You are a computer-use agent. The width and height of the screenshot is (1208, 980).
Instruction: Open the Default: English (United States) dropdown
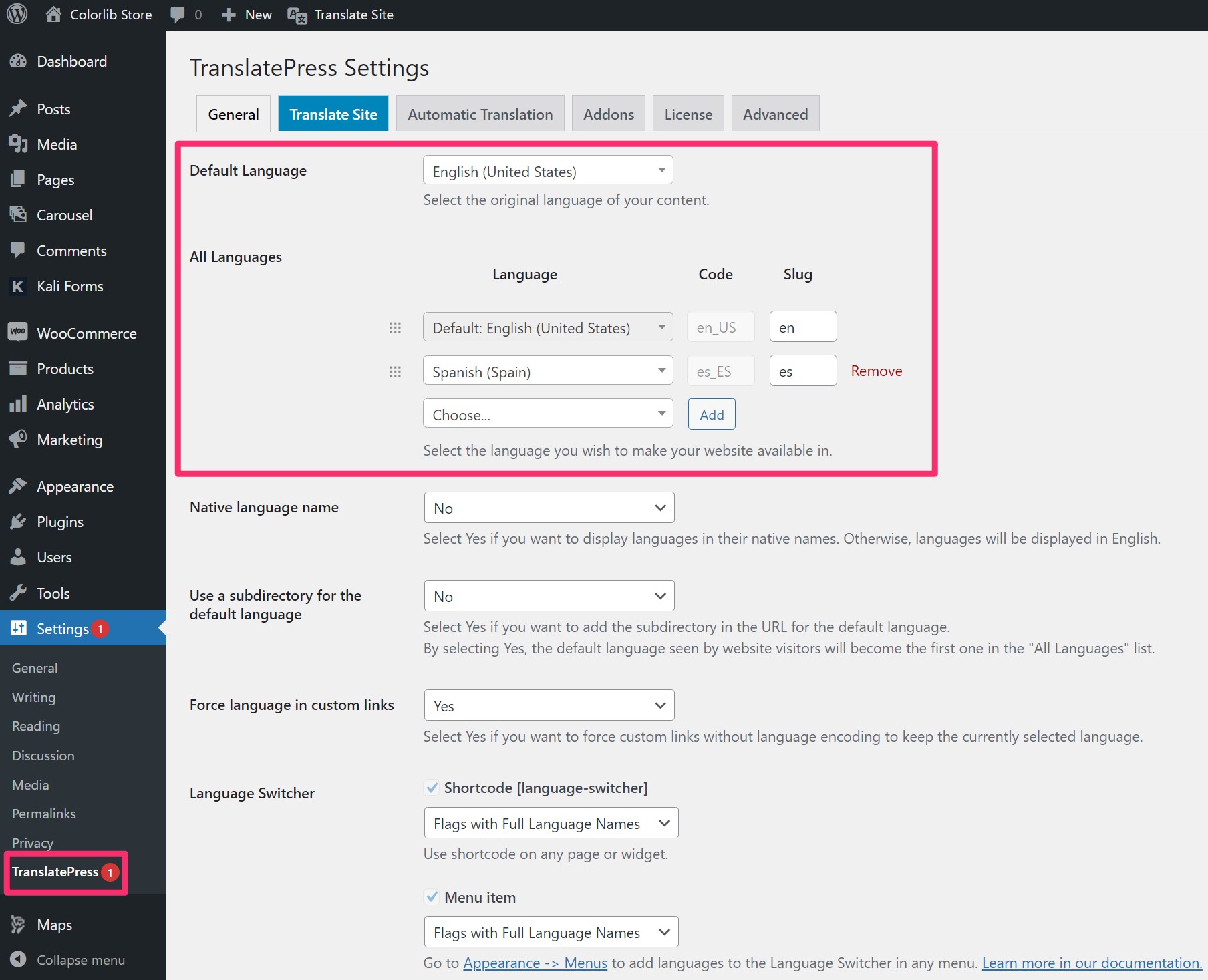click(548, 327)
